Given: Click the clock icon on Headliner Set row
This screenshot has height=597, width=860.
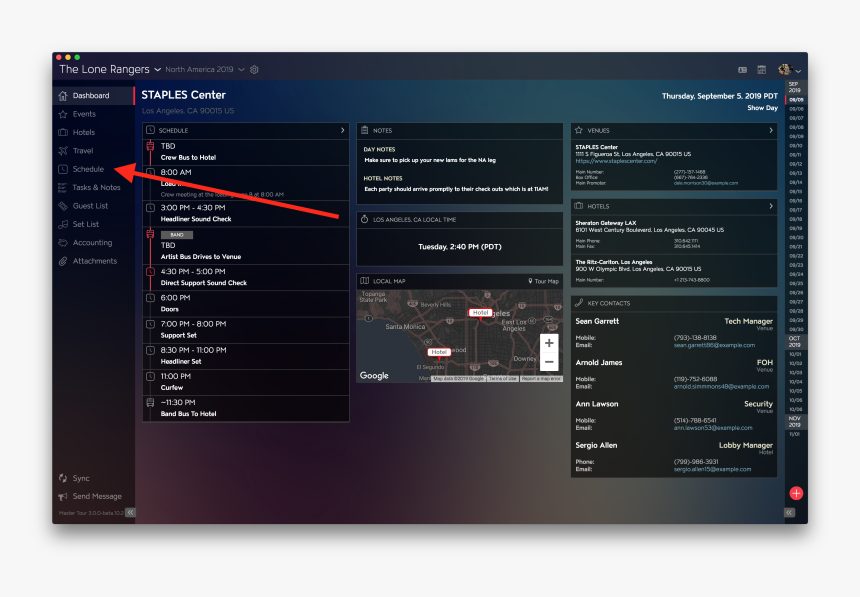Looking at the screenshot, I should point(150,350).
